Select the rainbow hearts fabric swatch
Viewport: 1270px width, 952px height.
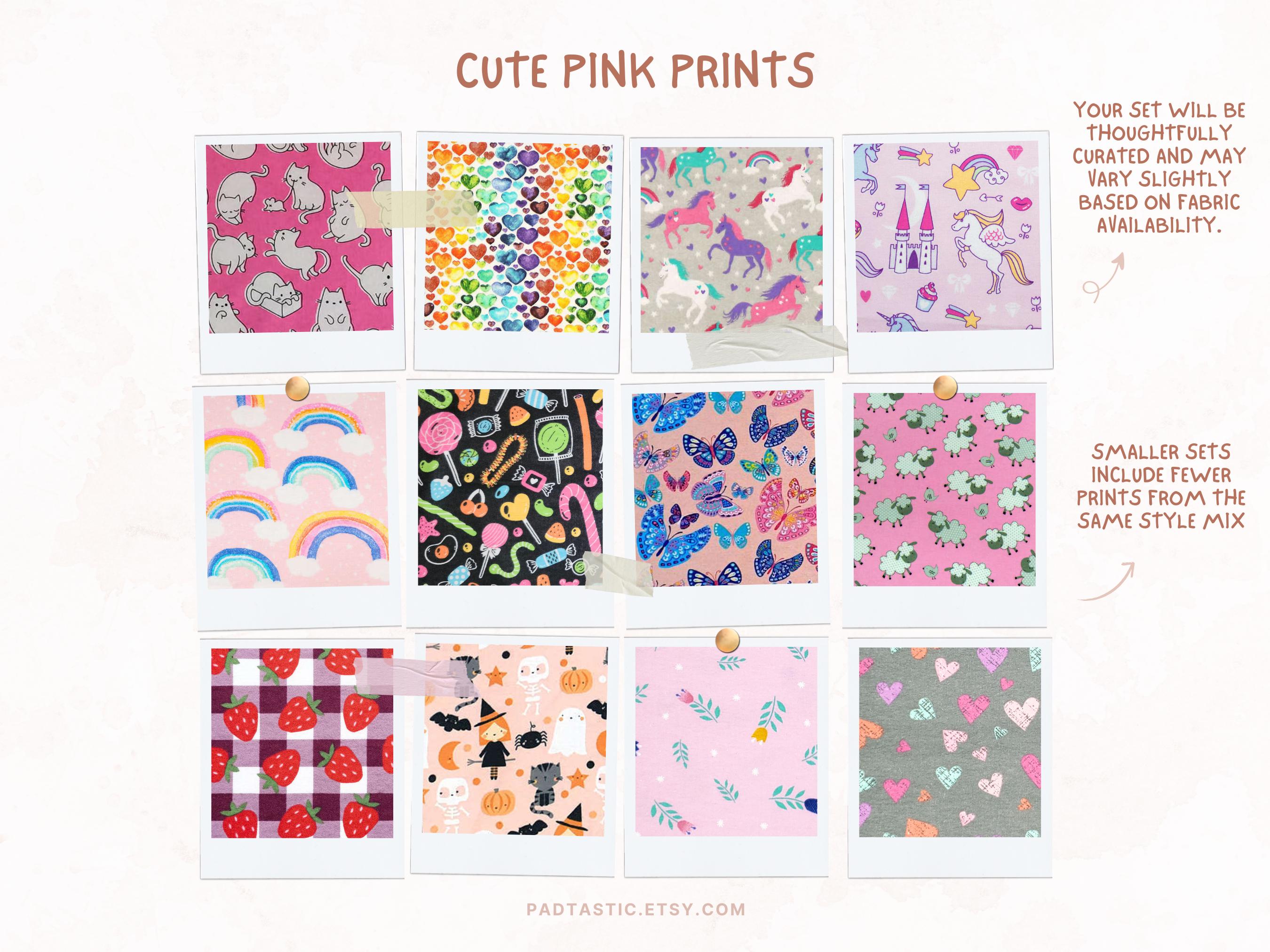519,236
